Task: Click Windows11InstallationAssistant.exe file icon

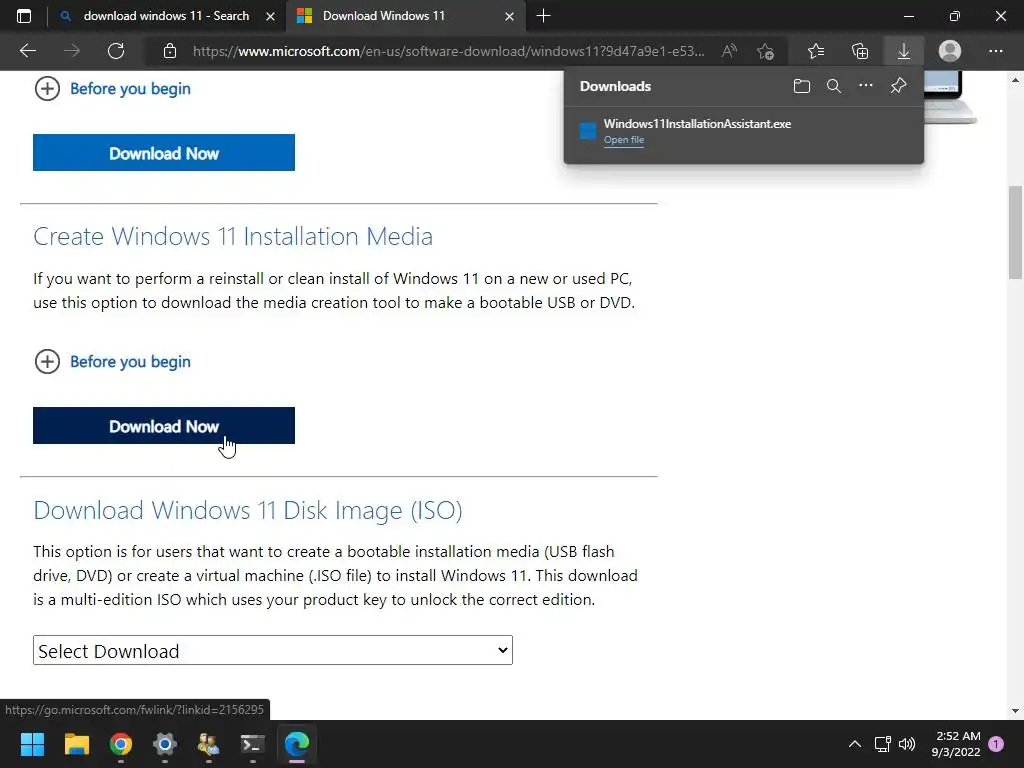Action: 588,131
